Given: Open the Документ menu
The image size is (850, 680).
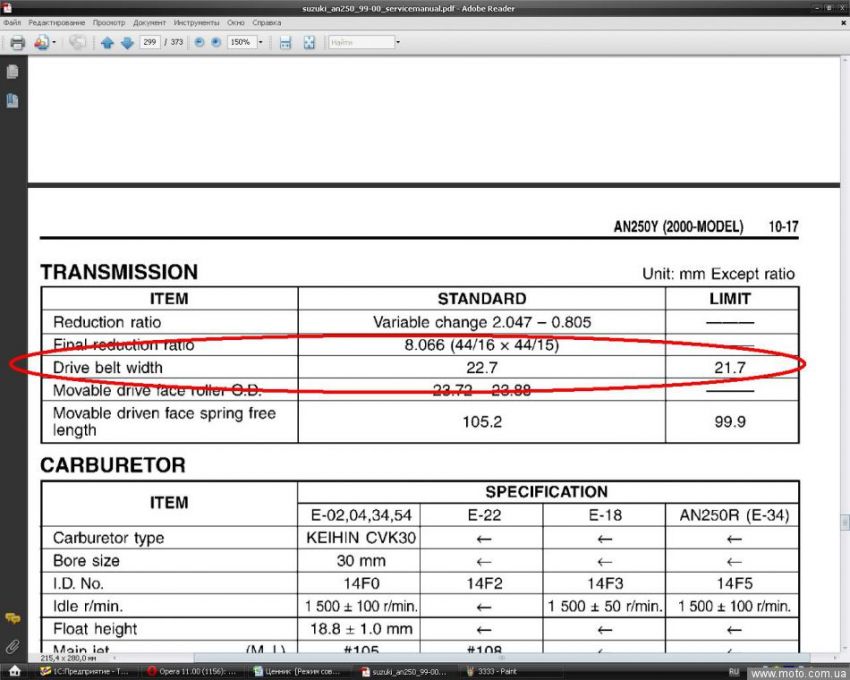Looking at the screenshot, I should [149, 23].
